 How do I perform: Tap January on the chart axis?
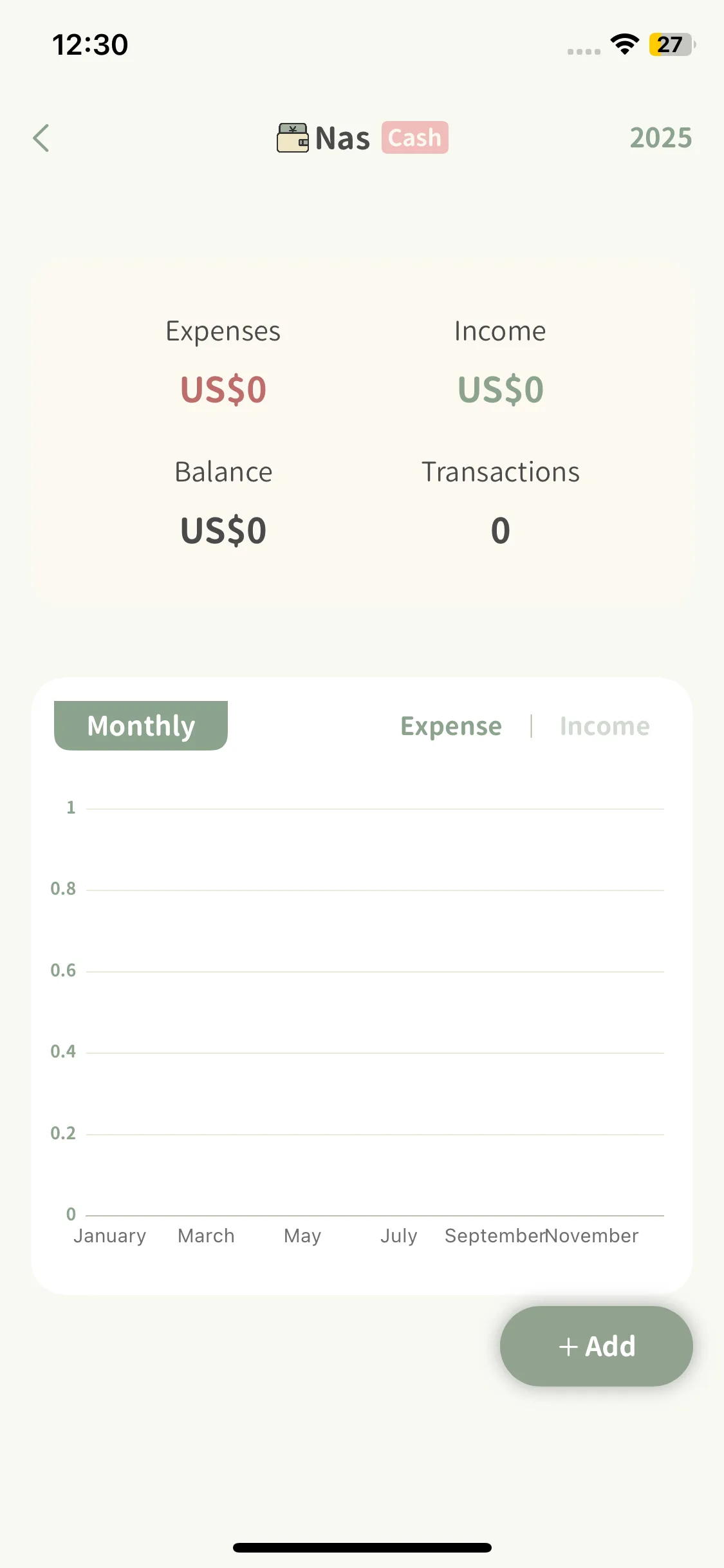pos(109,1236)
